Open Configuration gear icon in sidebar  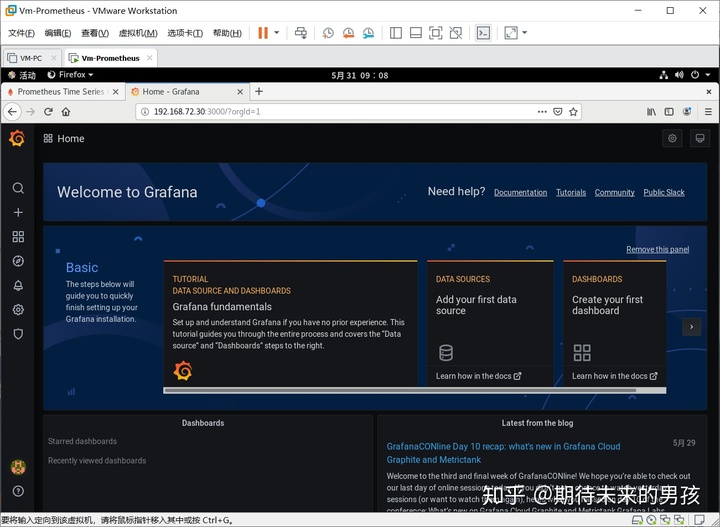point(18,310)
